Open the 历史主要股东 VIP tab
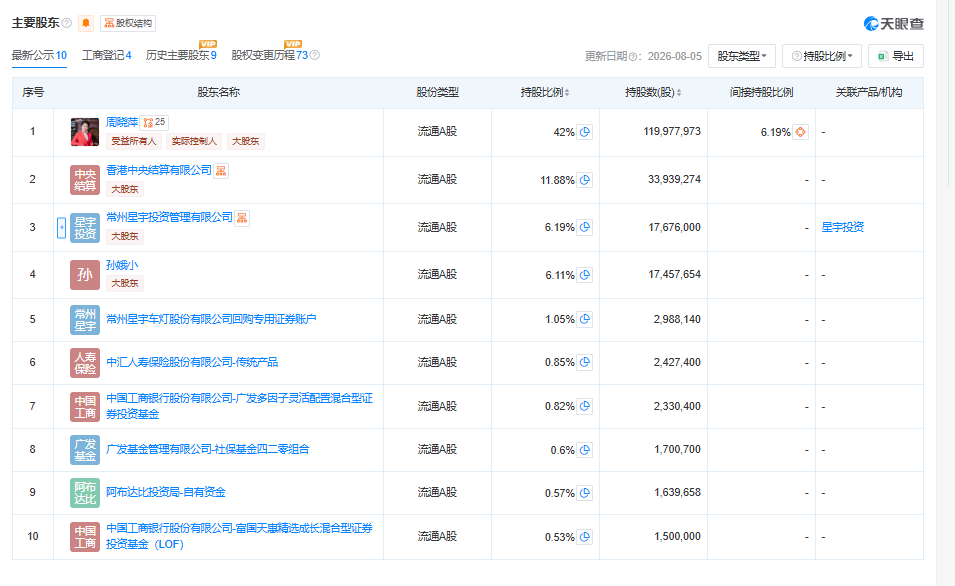This screenshot has height=586, width=955. 181,55
